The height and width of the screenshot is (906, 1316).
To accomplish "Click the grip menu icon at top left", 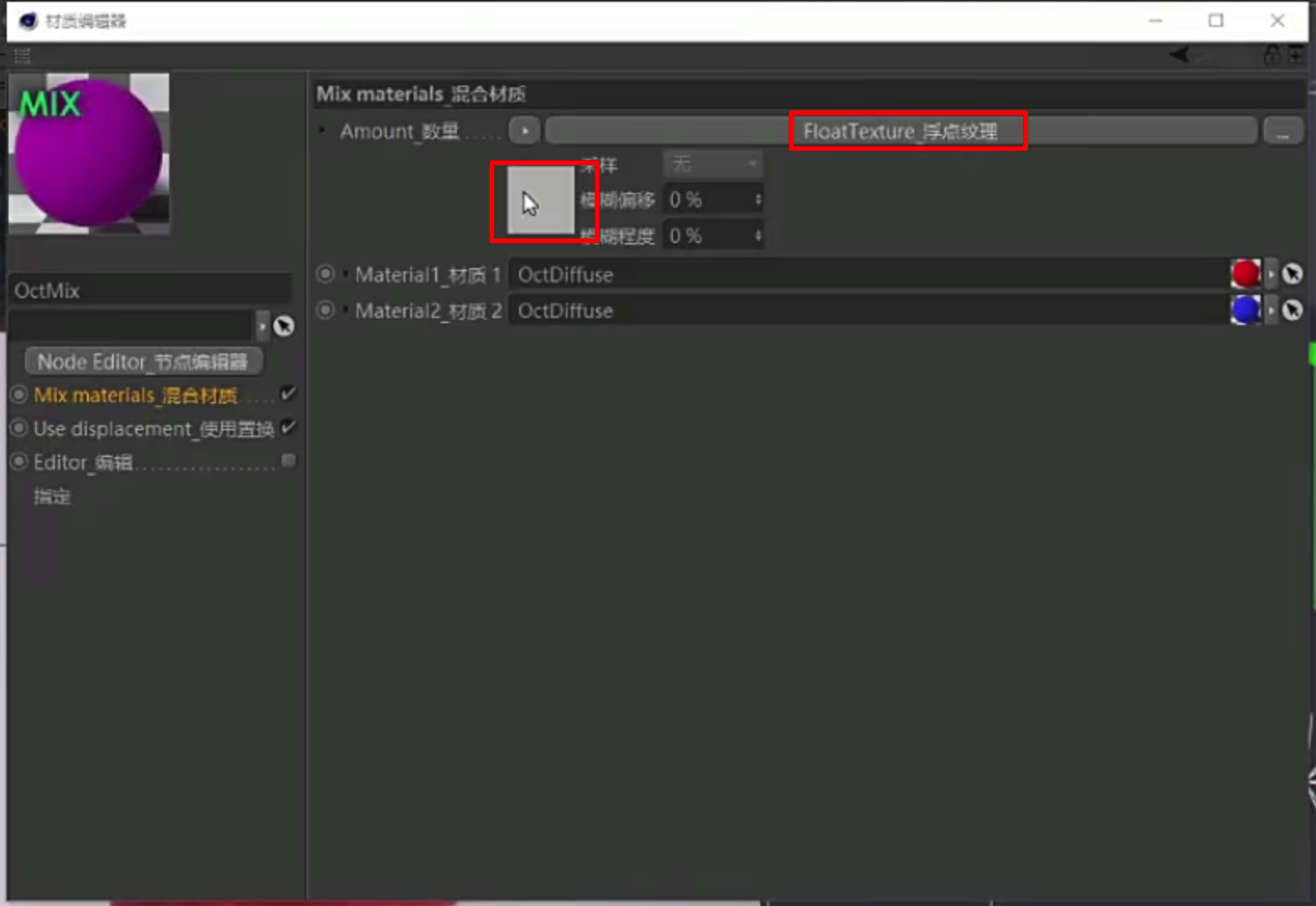I will pos(23,56).
